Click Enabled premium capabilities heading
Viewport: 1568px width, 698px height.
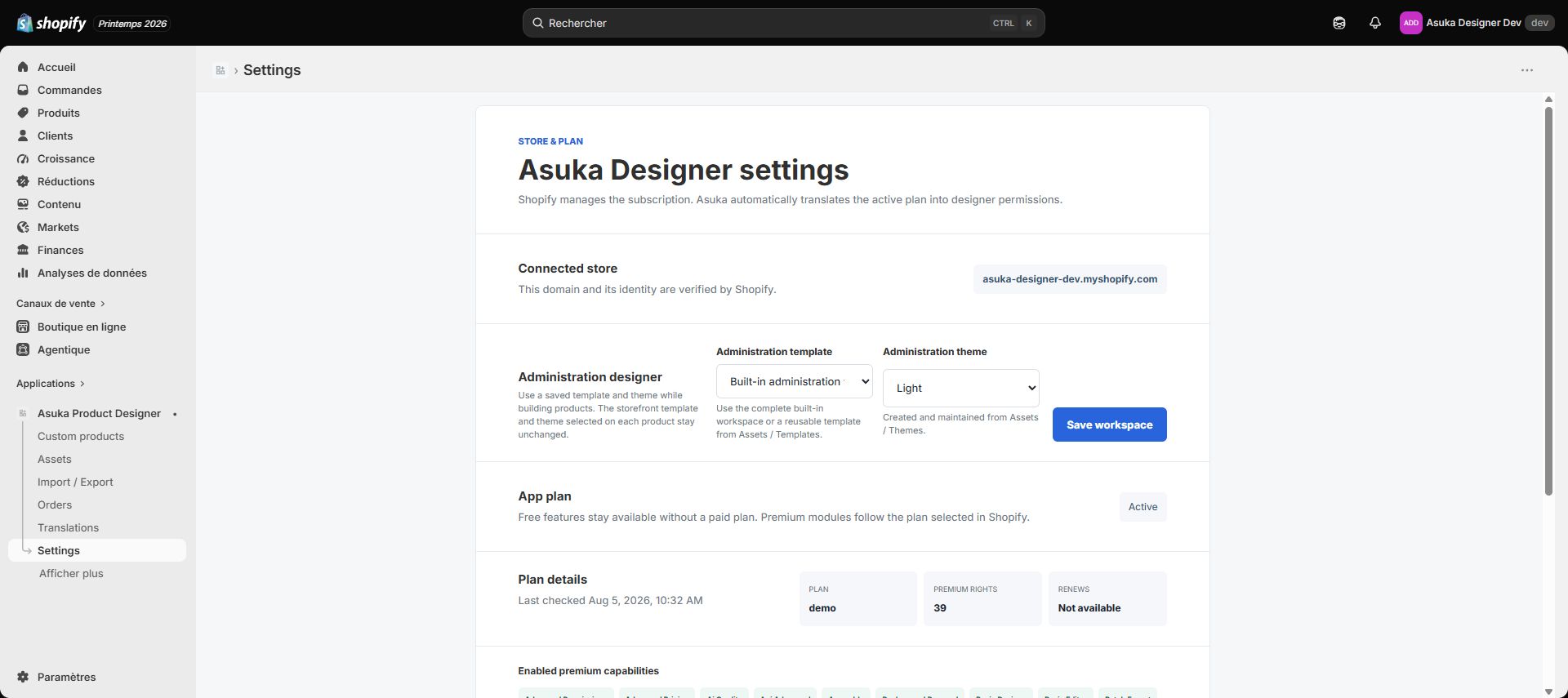click(x=588, y=671)
